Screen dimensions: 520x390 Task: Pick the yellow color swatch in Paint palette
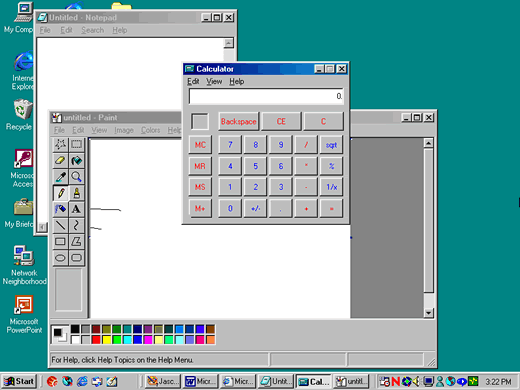(106, 340)
